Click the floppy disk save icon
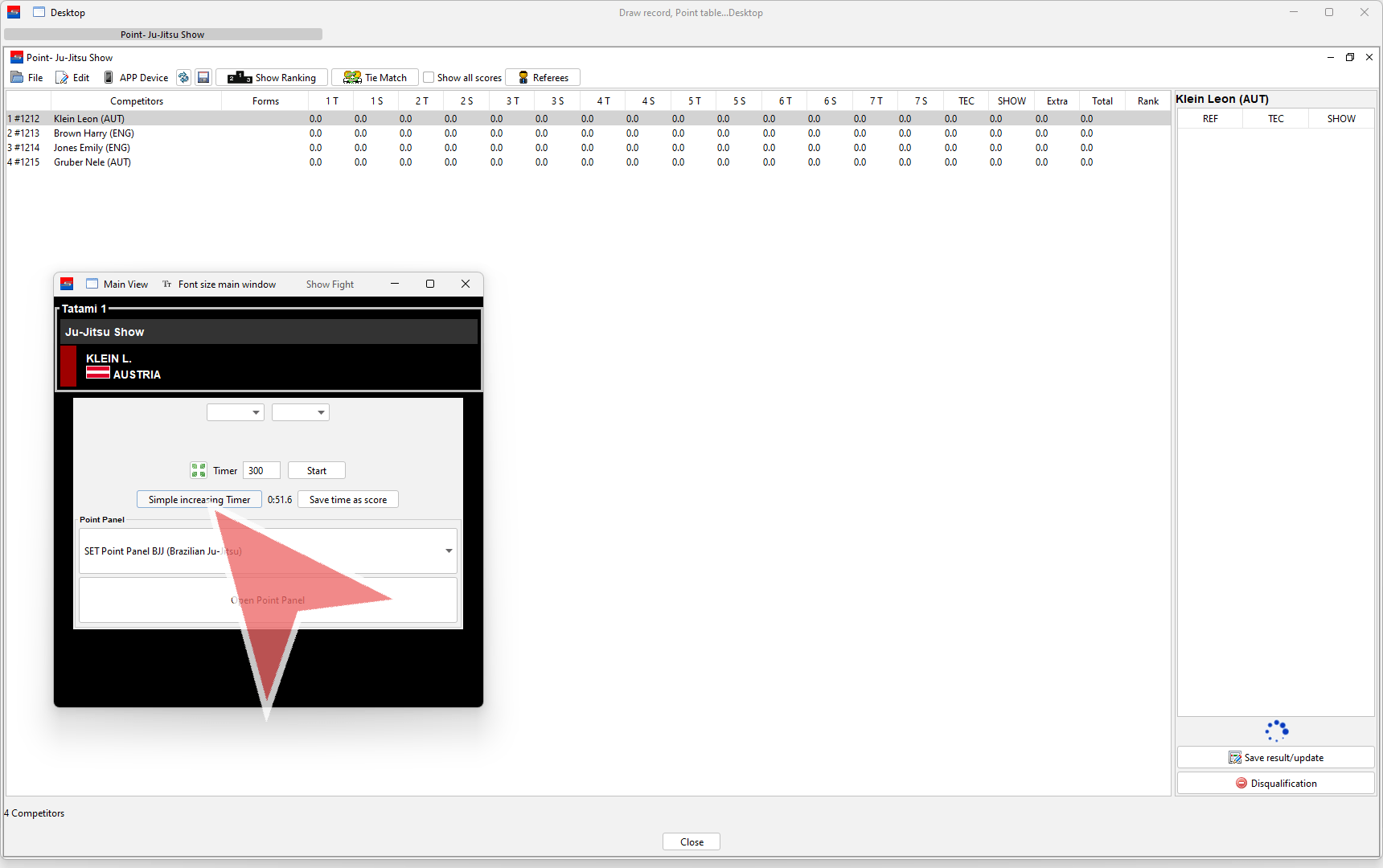The height and width of the screenshot is (868, 1383). pyautogui.click(x=203, y=78)
